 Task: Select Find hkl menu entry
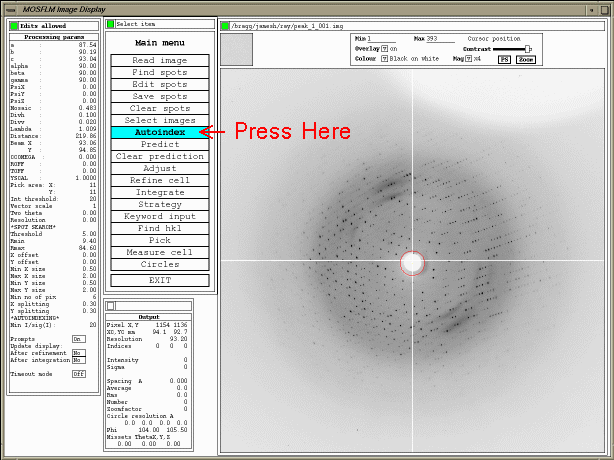pos(160,228)
